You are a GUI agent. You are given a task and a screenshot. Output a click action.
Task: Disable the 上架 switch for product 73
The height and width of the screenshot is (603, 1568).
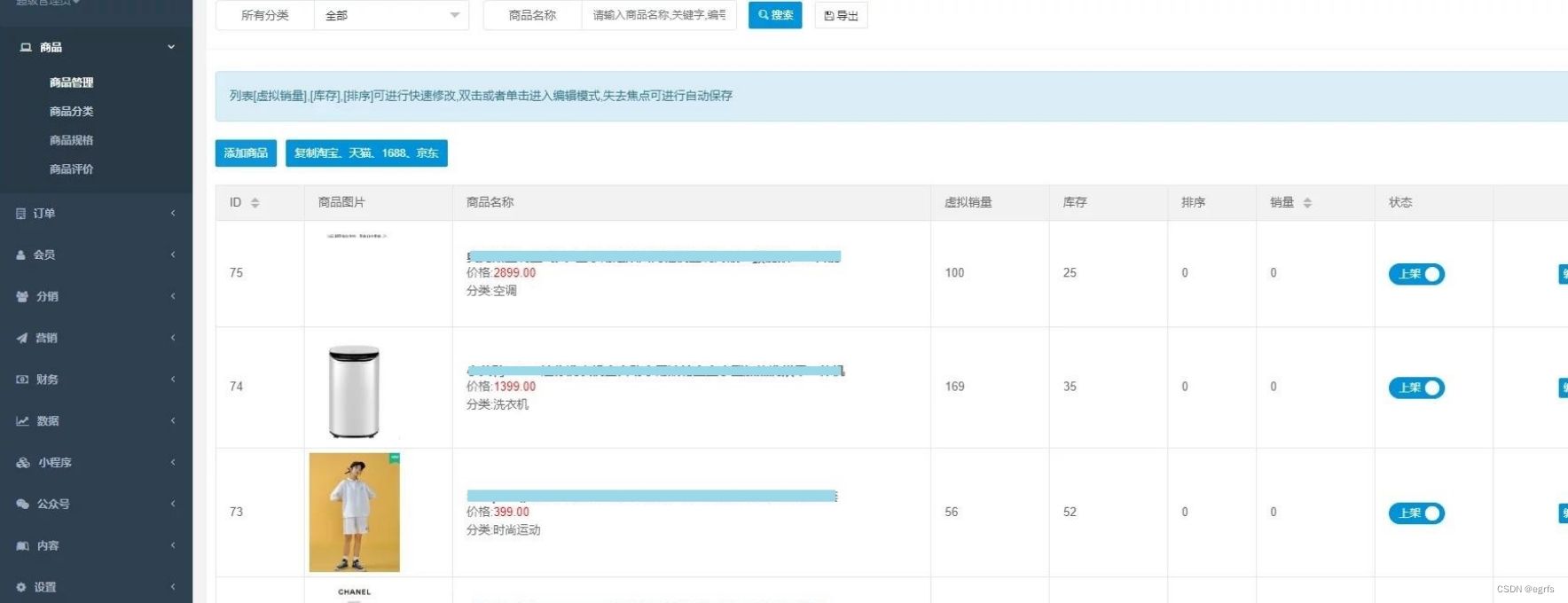click(x=1416, y=513)
